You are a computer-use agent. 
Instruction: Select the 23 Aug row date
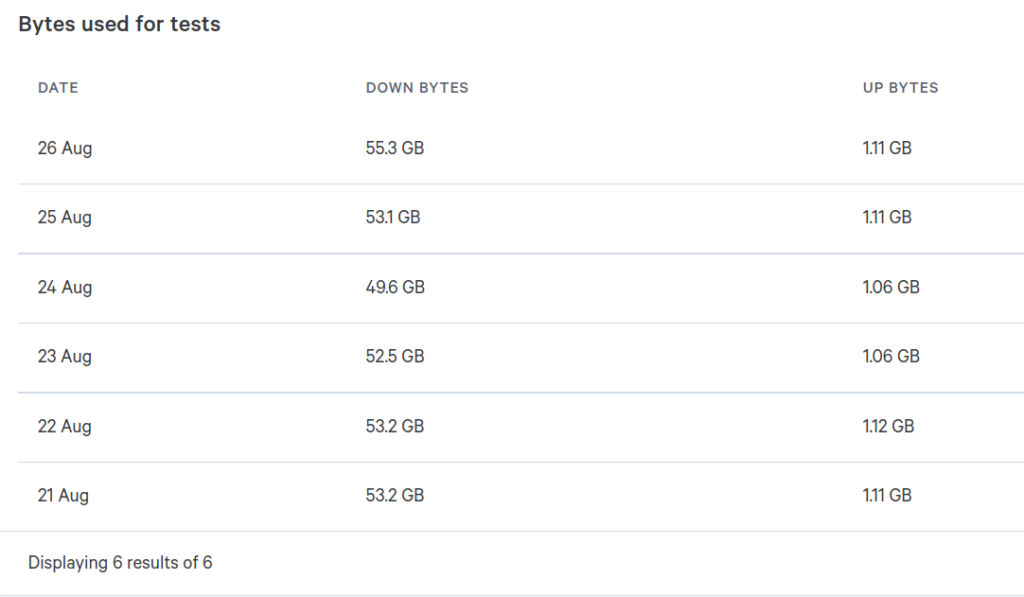(65, 357)
